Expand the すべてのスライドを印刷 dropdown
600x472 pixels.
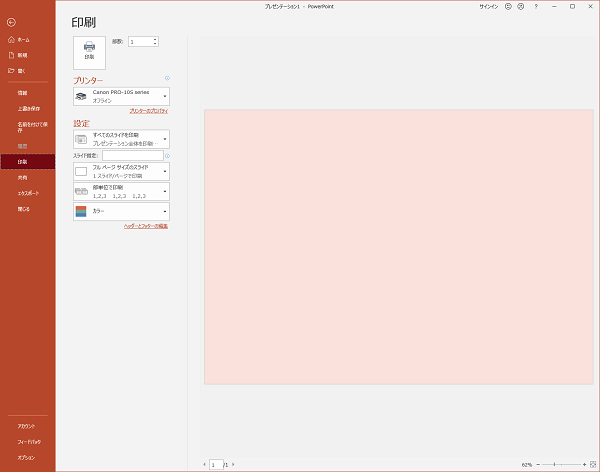(x=121, y=139)
